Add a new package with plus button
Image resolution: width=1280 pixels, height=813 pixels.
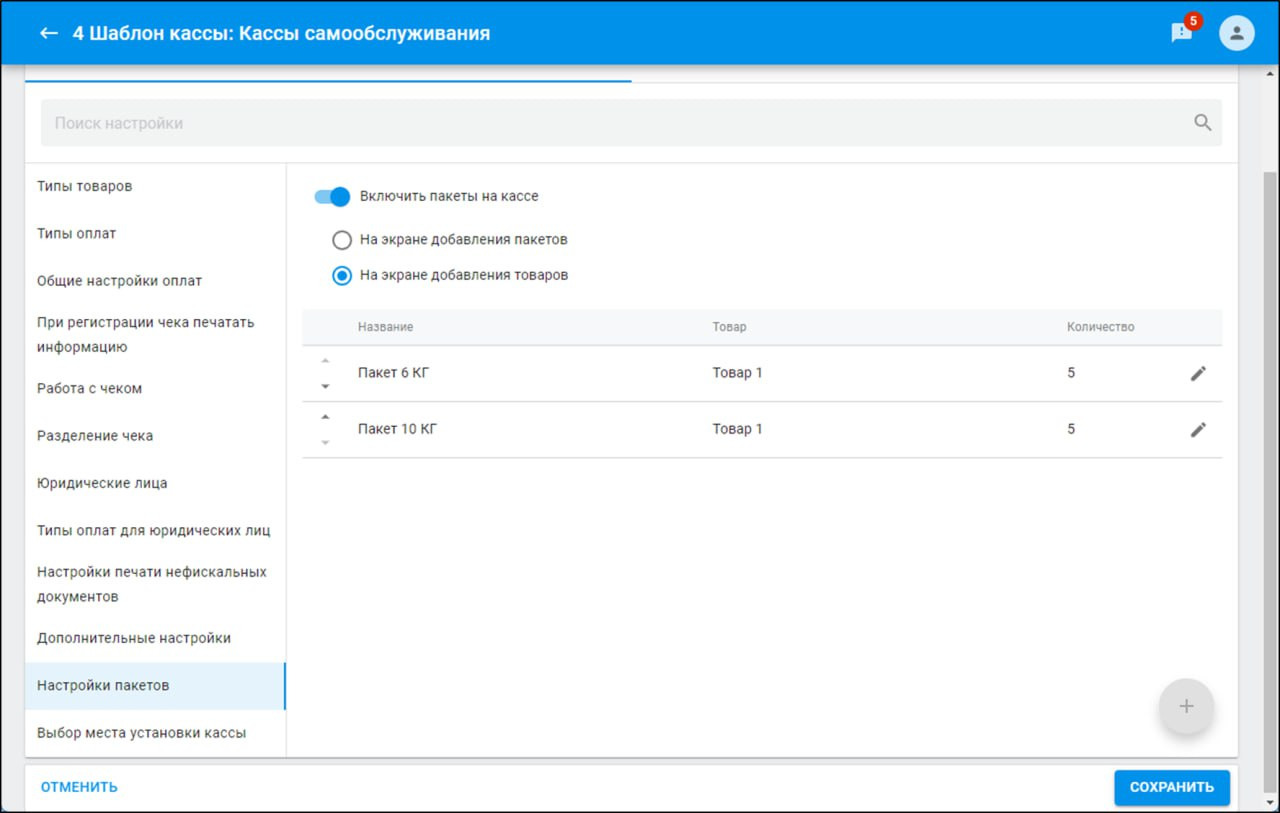pos(1186,706)
